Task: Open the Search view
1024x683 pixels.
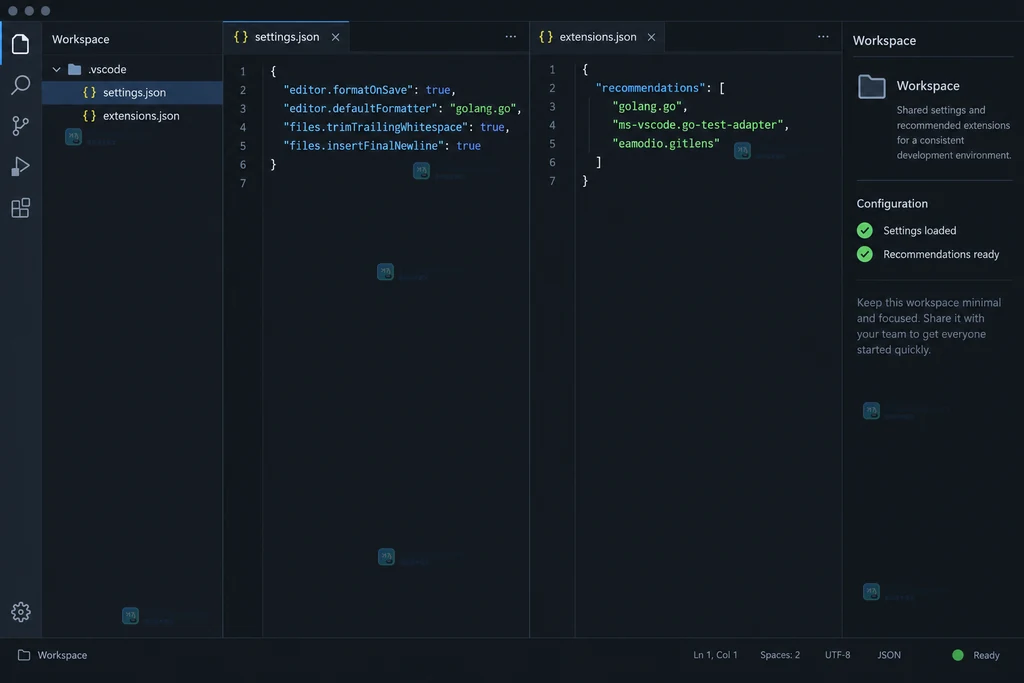Action: [20, 84]
